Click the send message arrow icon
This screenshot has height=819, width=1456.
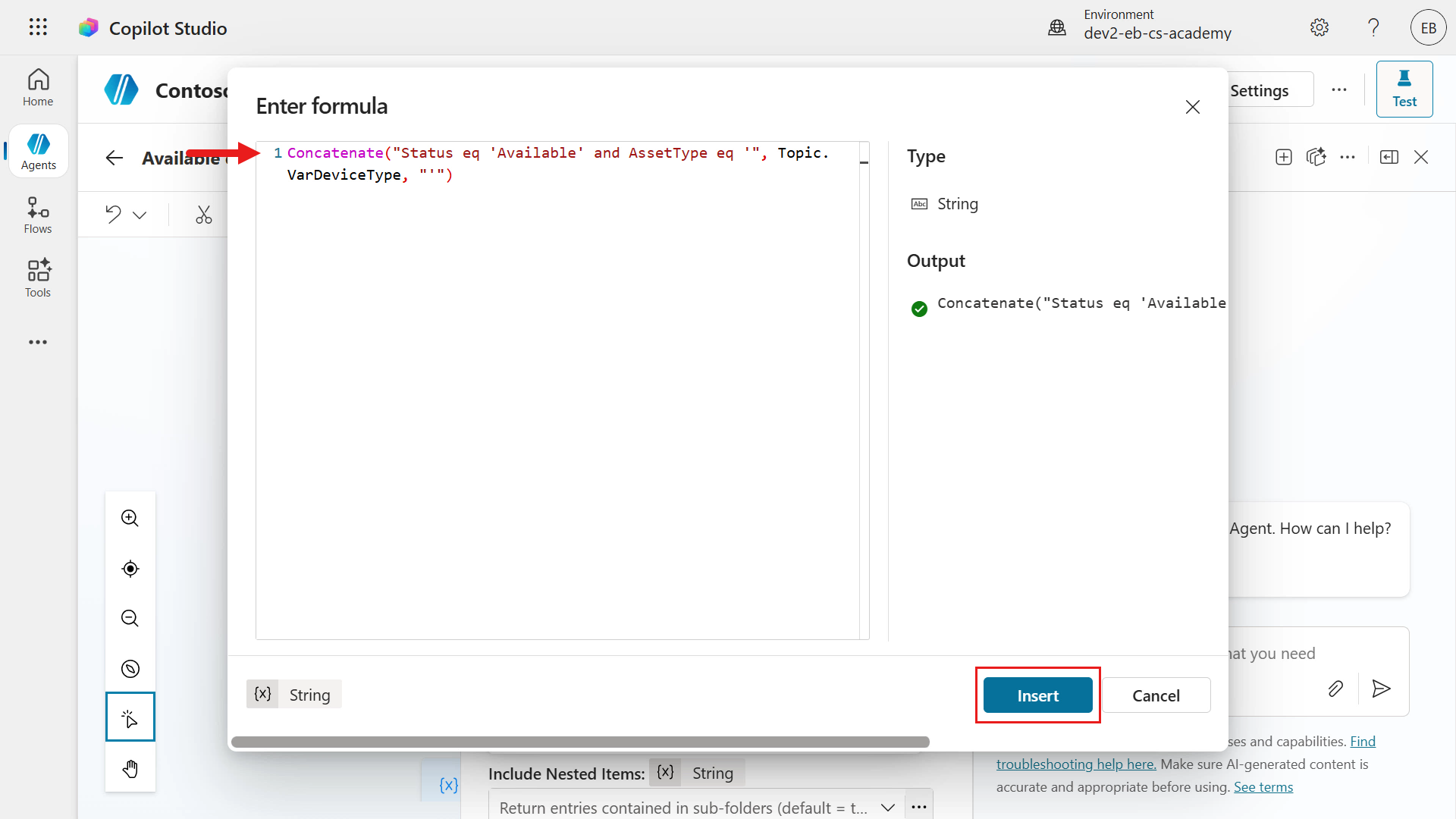(x=1382, y=689)
